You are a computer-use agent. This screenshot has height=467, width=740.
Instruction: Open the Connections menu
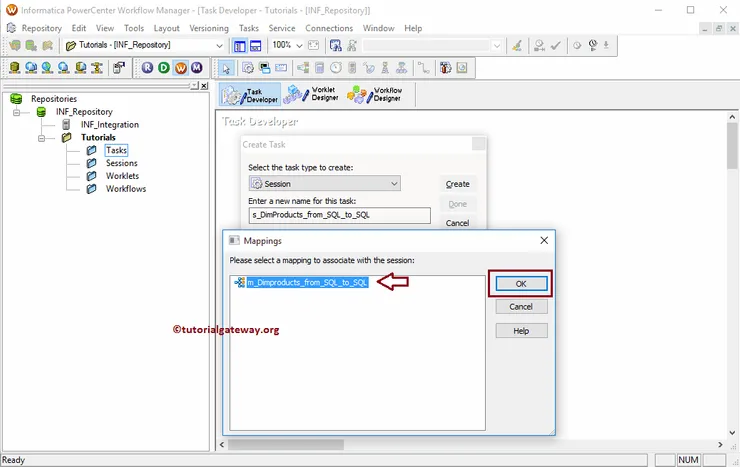tap(329, 28)
